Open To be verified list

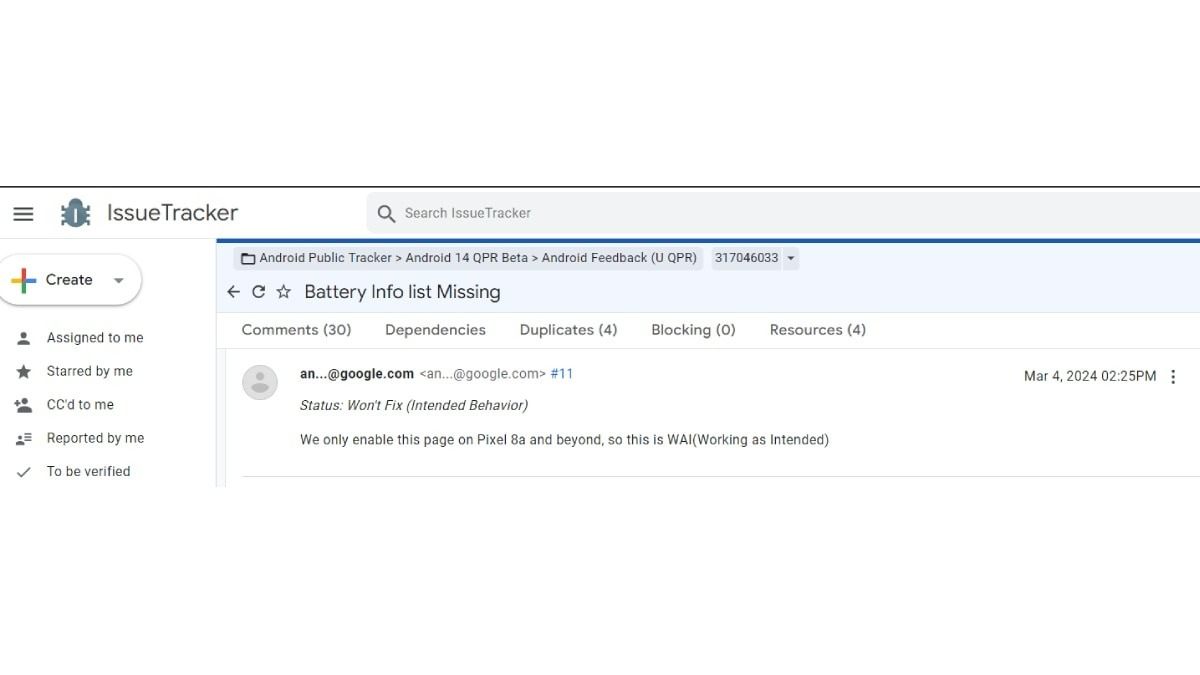88,471
